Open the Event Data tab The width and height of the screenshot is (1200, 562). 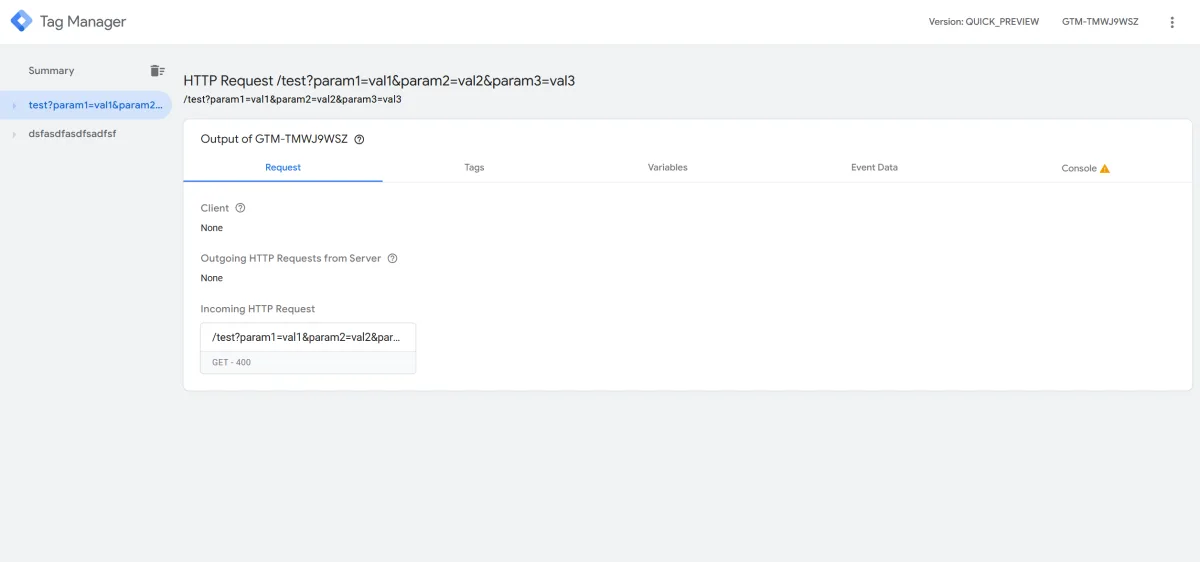[874, 167]
